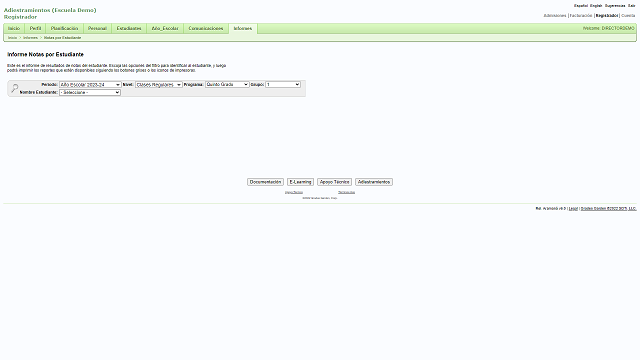Click the E-Learning button
Screen dimensions: 640x360
[x=300, y=182]
